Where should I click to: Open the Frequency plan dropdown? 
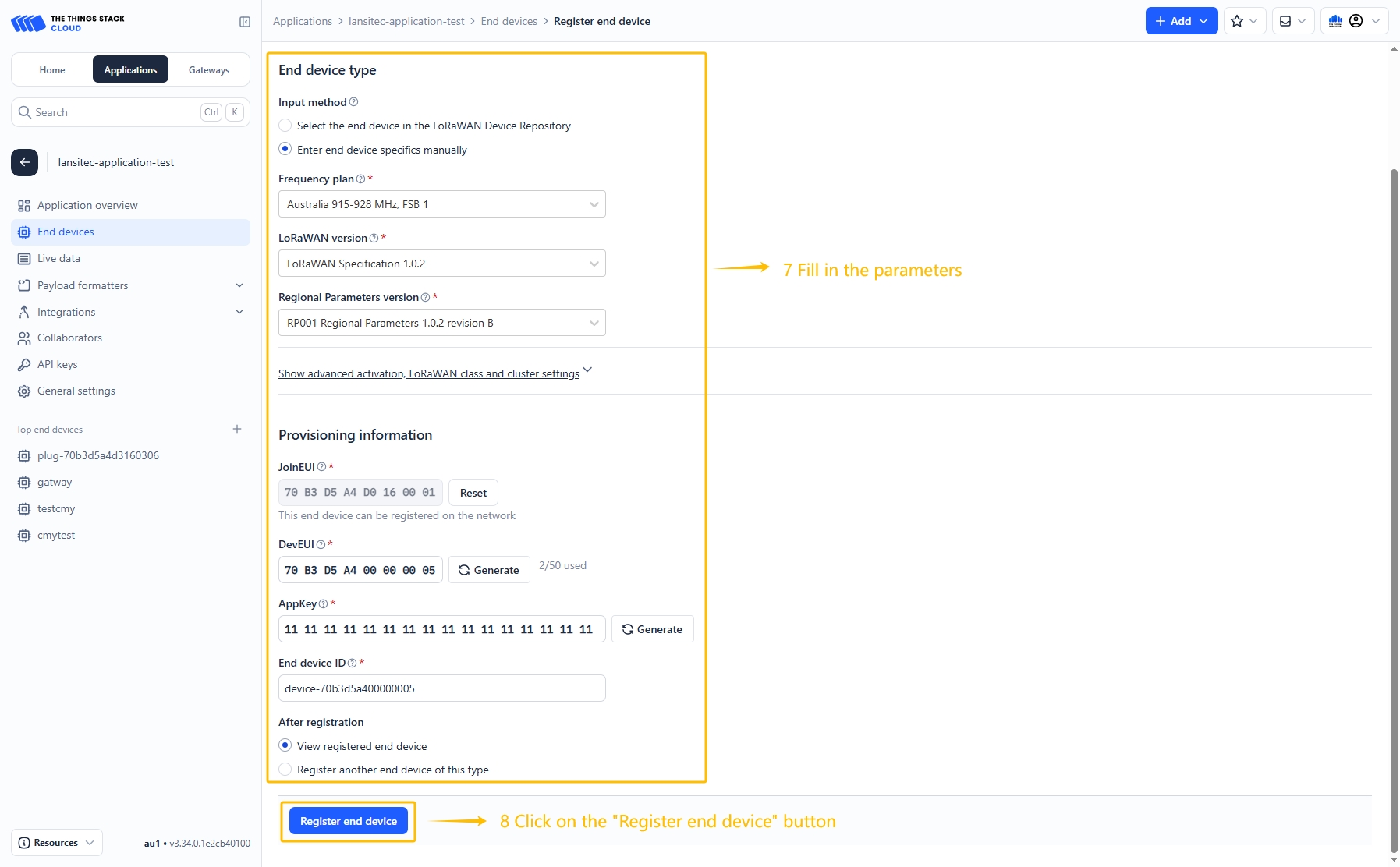pyautogui.click(x=441, y=204)
